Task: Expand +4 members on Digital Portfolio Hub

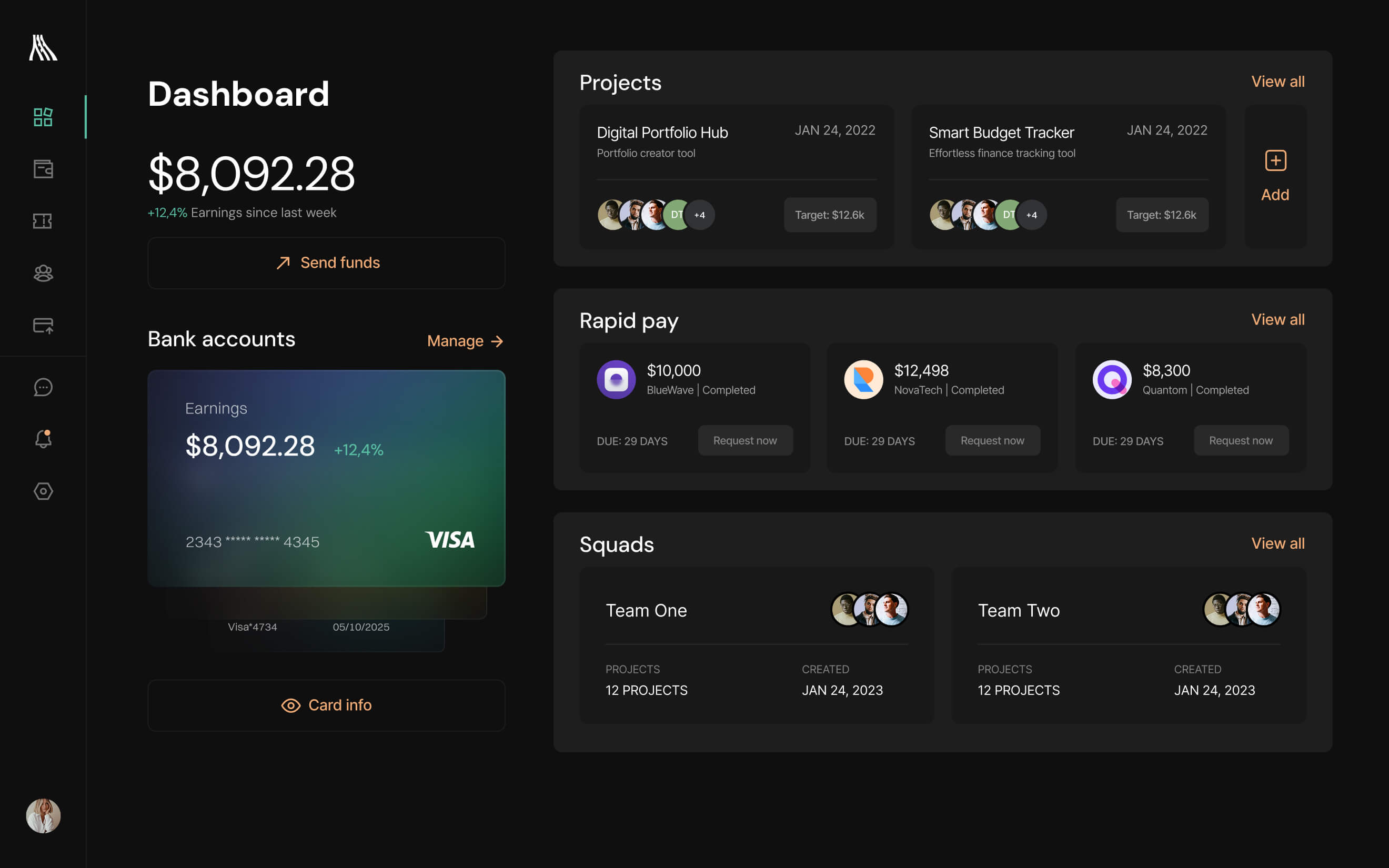Action: [x=699, y=215]
